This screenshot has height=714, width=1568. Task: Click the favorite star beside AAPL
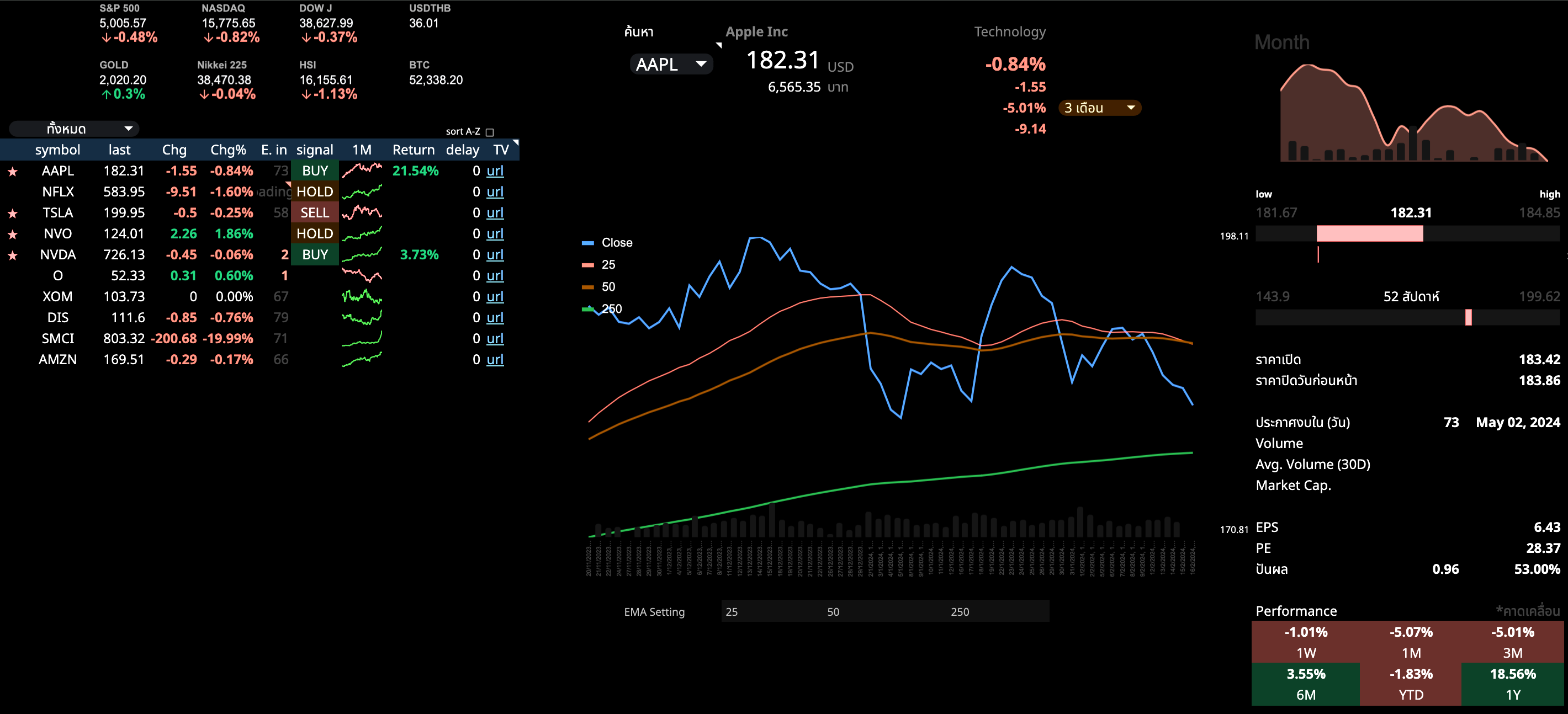(x=12, y=172)
